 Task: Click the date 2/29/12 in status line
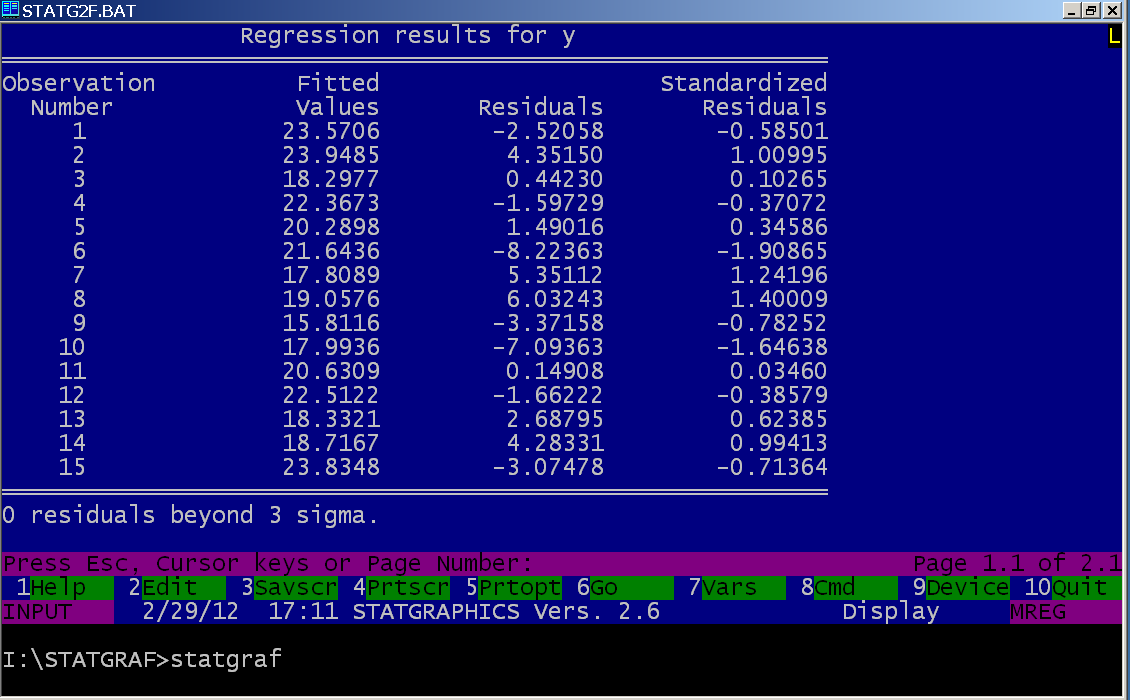[190, 612]
